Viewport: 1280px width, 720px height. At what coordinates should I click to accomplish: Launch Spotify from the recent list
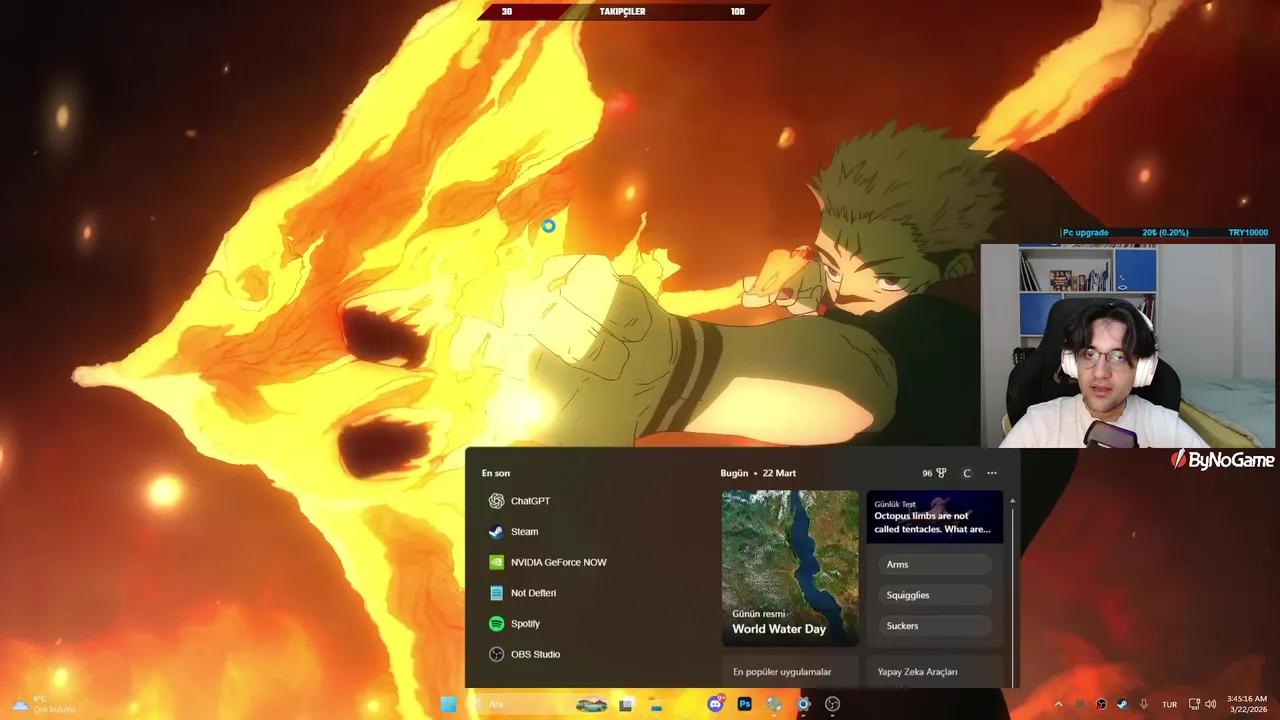coord(514,624)
